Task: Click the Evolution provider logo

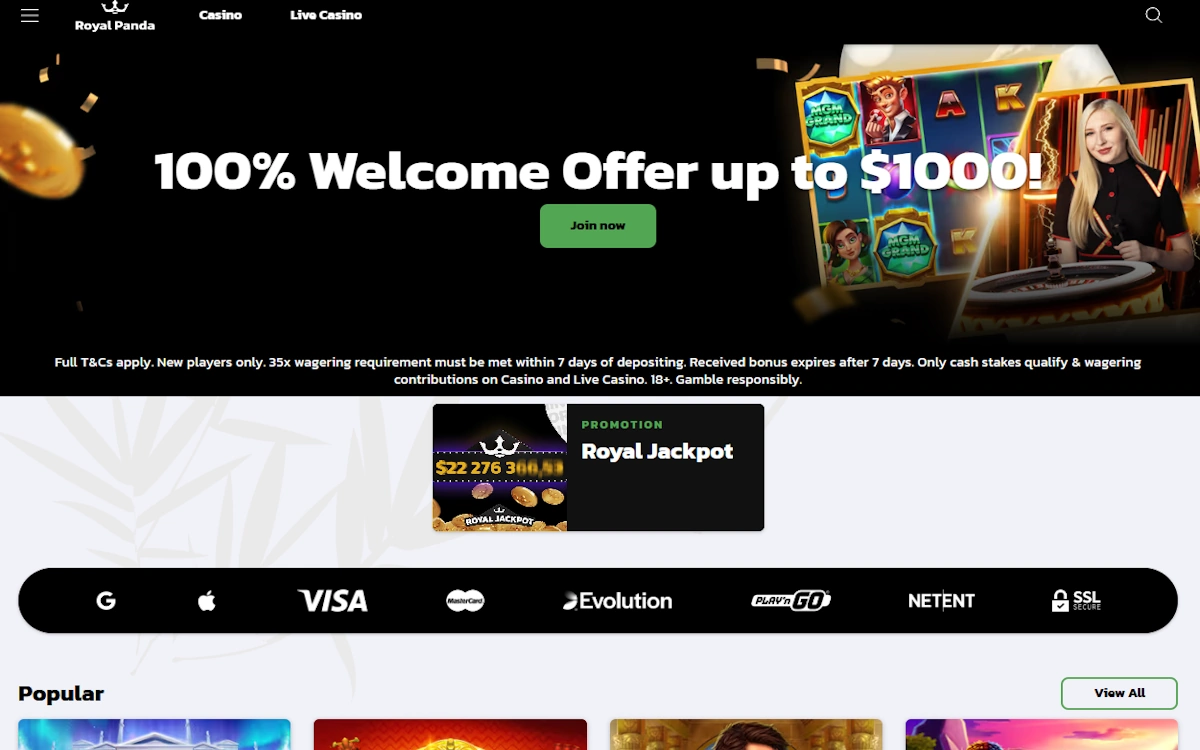Action: pos(617,601)
